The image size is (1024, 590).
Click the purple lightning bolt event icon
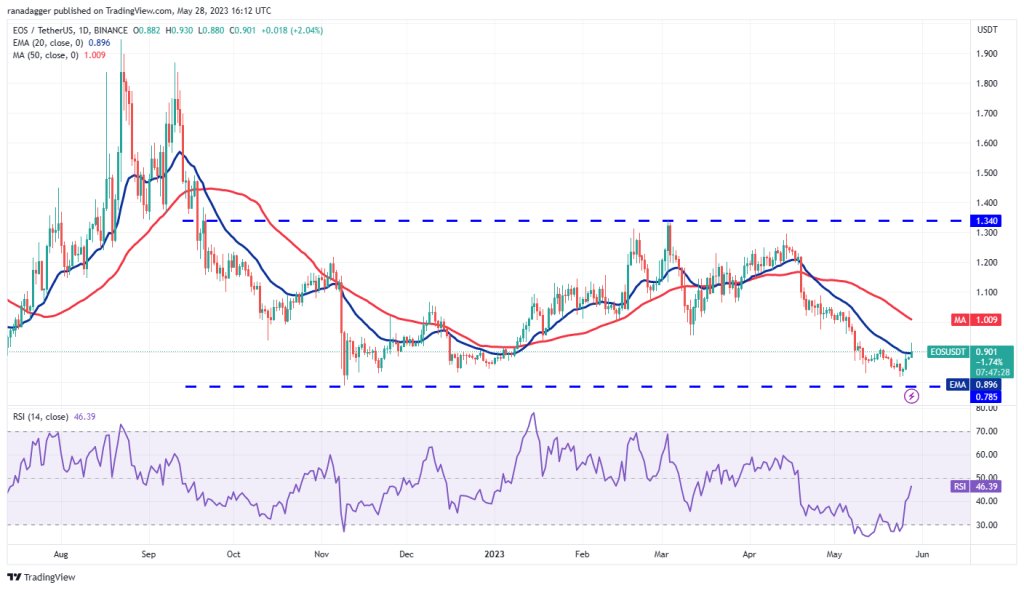tap(911, 396)
